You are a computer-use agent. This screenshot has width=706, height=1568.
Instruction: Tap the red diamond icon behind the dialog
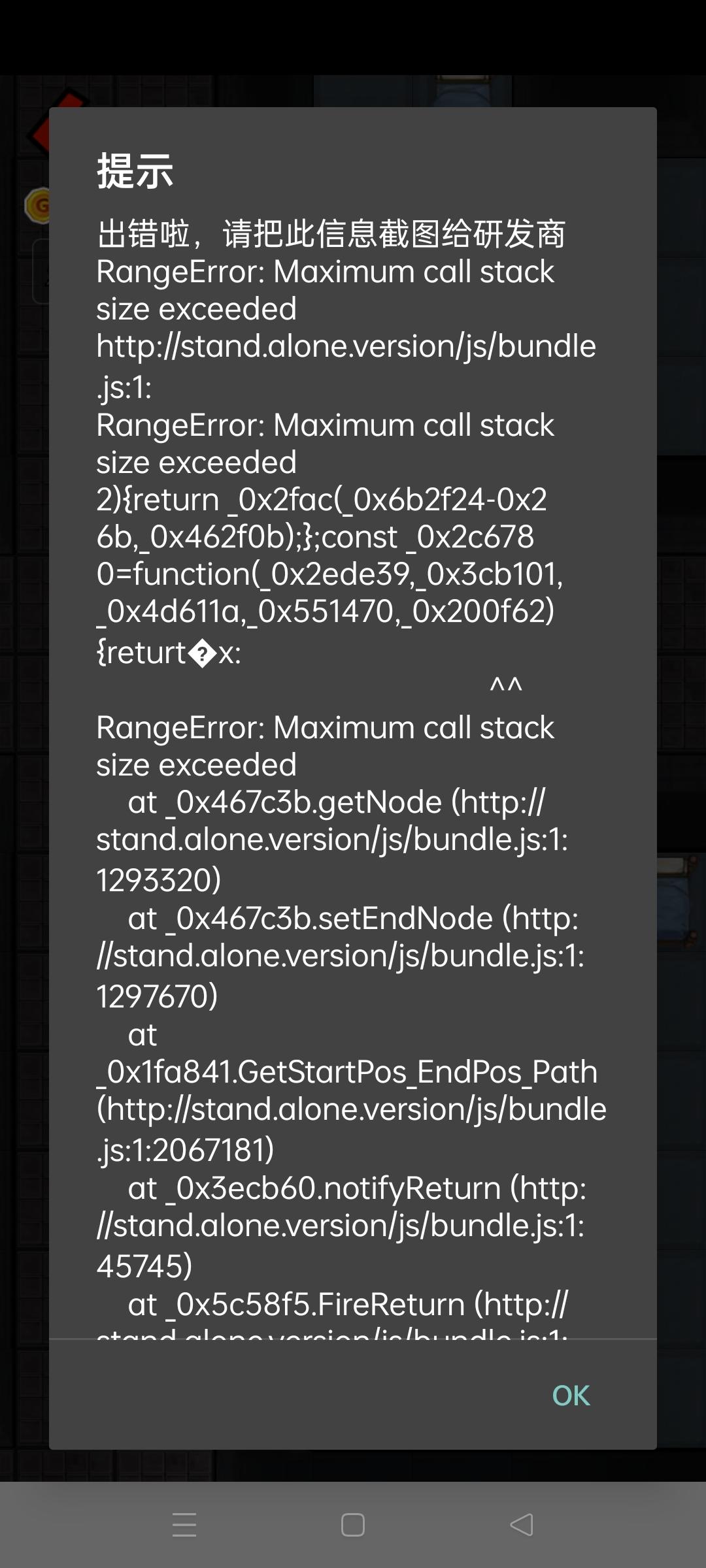click(41, 133)
